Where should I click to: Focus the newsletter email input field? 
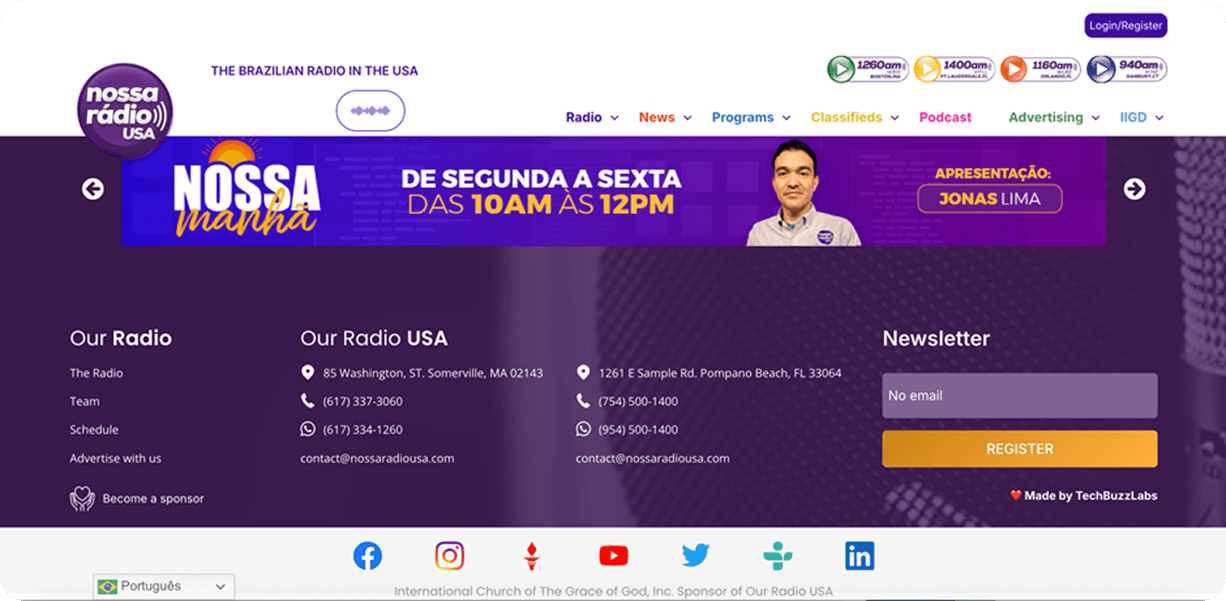pos(1020,396)
